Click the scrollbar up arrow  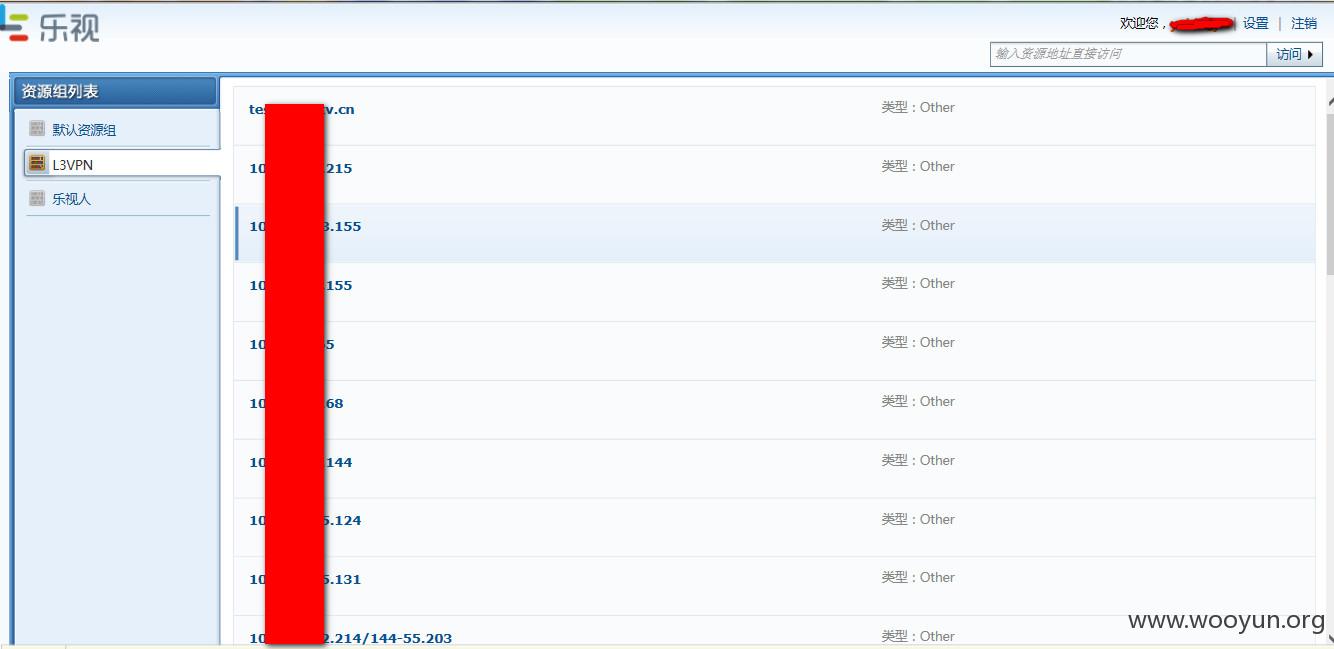point(1329,101)
